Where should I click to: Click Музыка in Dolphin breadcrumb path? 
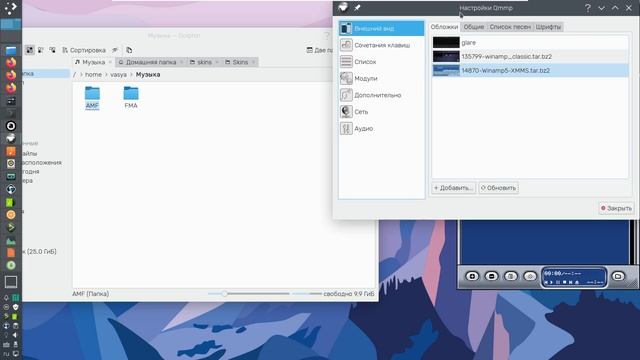point(148,75)
